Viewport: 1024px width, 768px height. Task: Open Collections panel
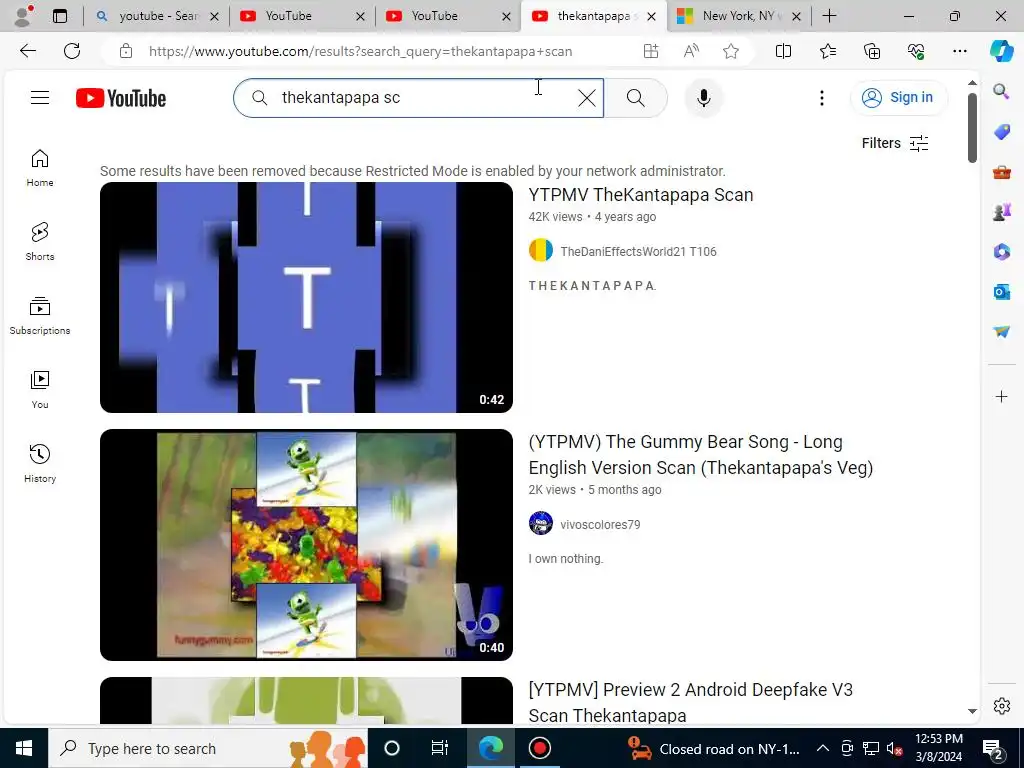(x=872, y=51)
